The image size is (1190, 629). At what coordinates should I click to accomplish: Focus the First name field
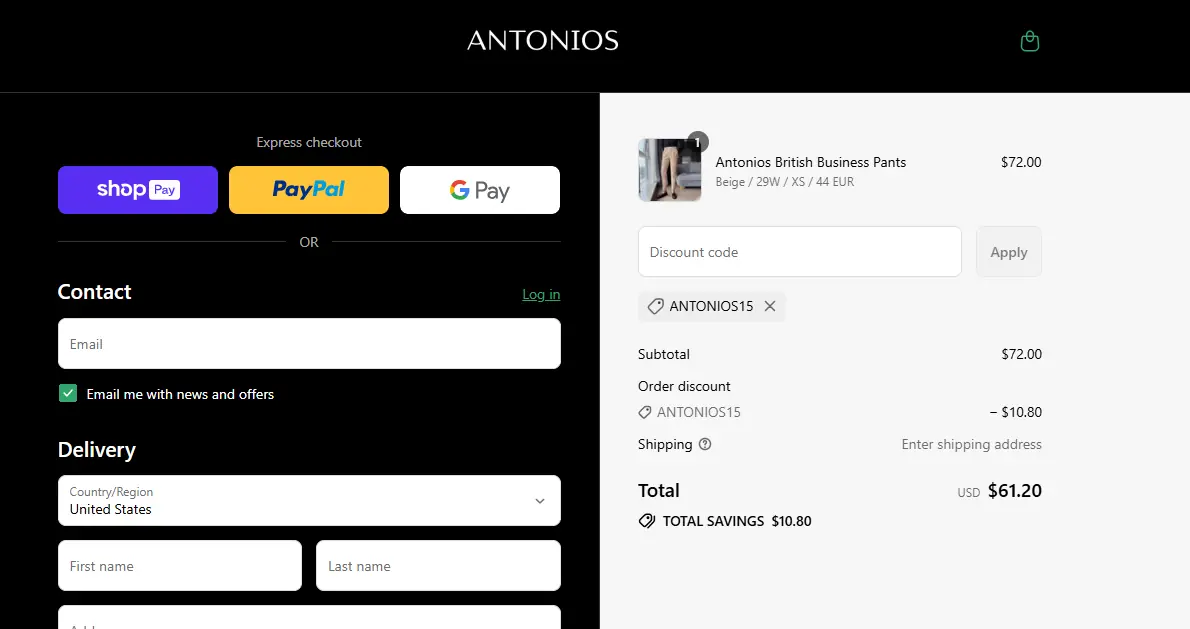click(180, 565)
